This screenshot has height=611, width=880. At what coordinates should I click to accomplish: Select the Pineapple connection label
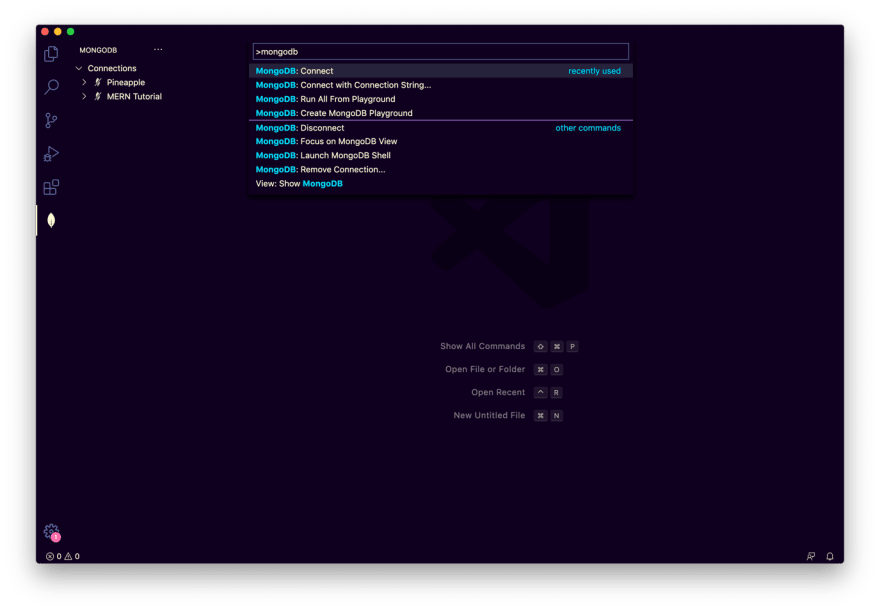[126, 82]
